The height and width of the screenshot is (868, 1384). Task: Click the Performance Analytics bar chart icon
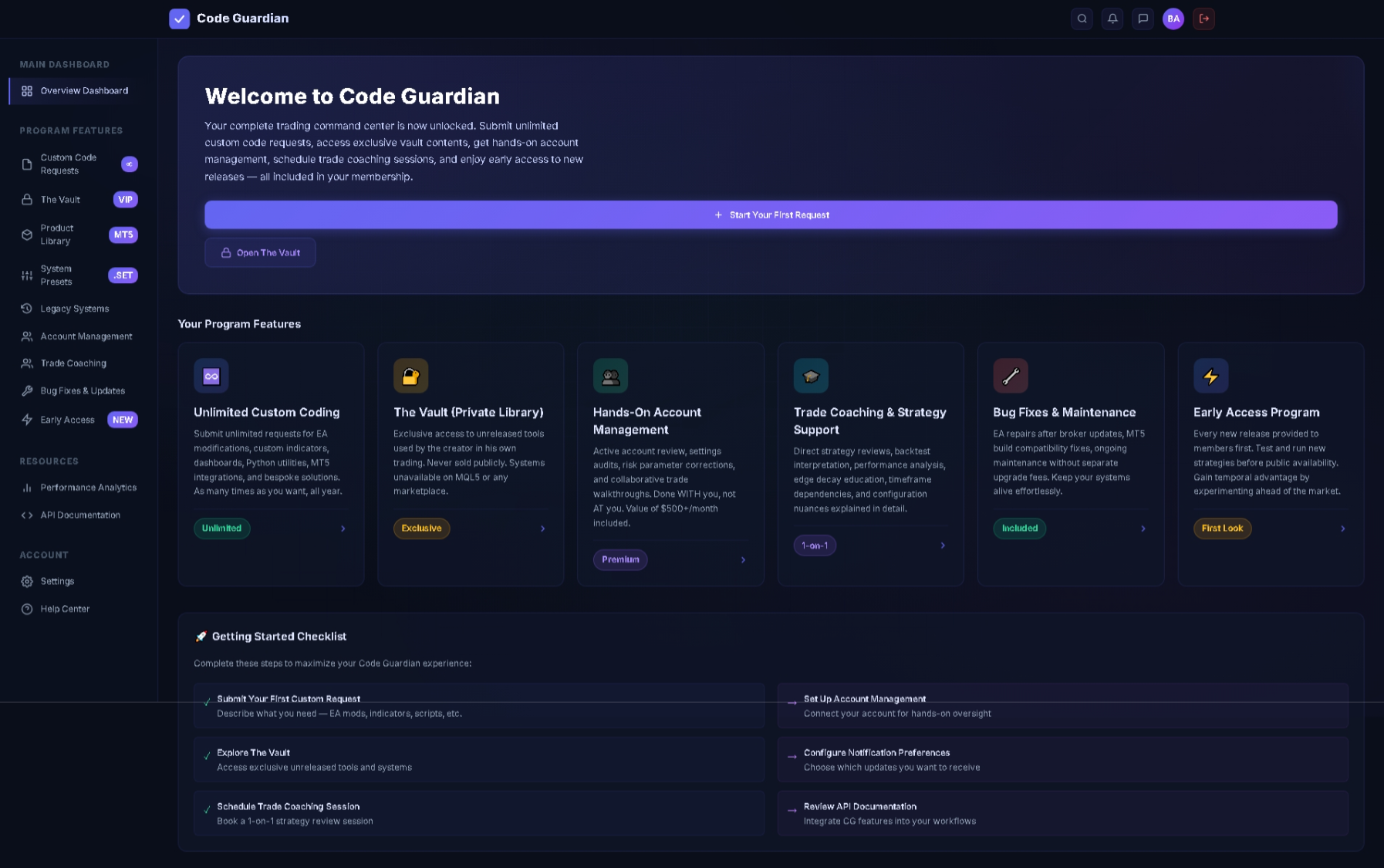(x=27, y=488)
